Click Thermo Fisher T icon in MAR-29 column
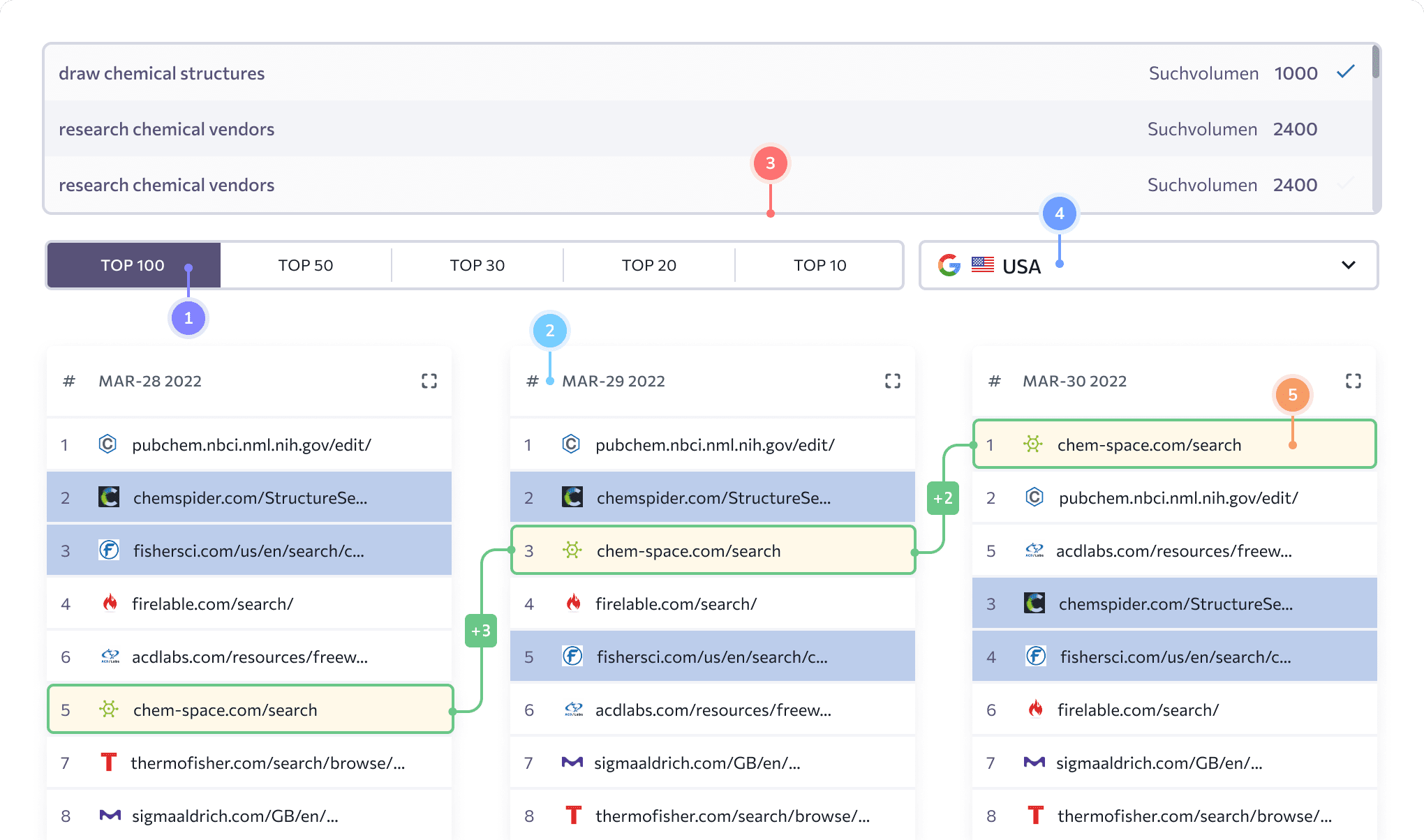The width and height of the screenshot is (1424, 840). click(x=574, y=815)
